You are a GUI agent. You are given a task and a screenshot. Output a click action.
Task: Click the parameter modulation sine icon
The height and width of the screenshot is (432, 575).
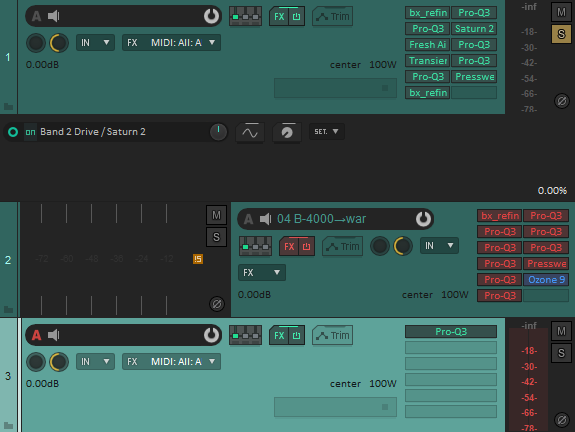tap(250, 132)
